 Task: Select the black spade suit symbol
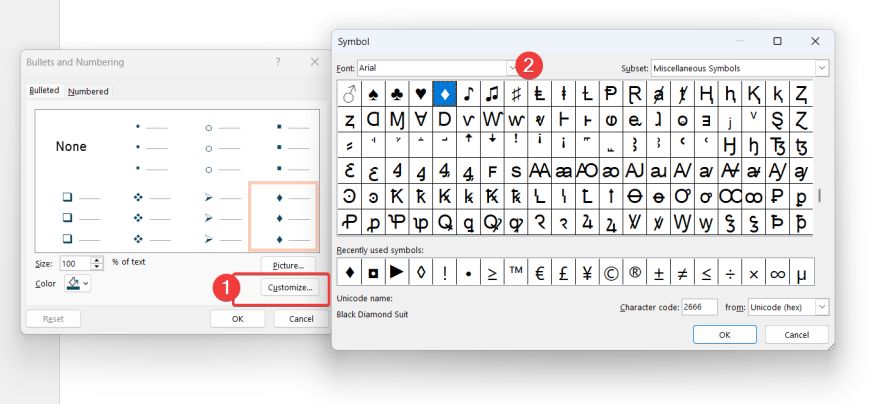coord(373,94)
